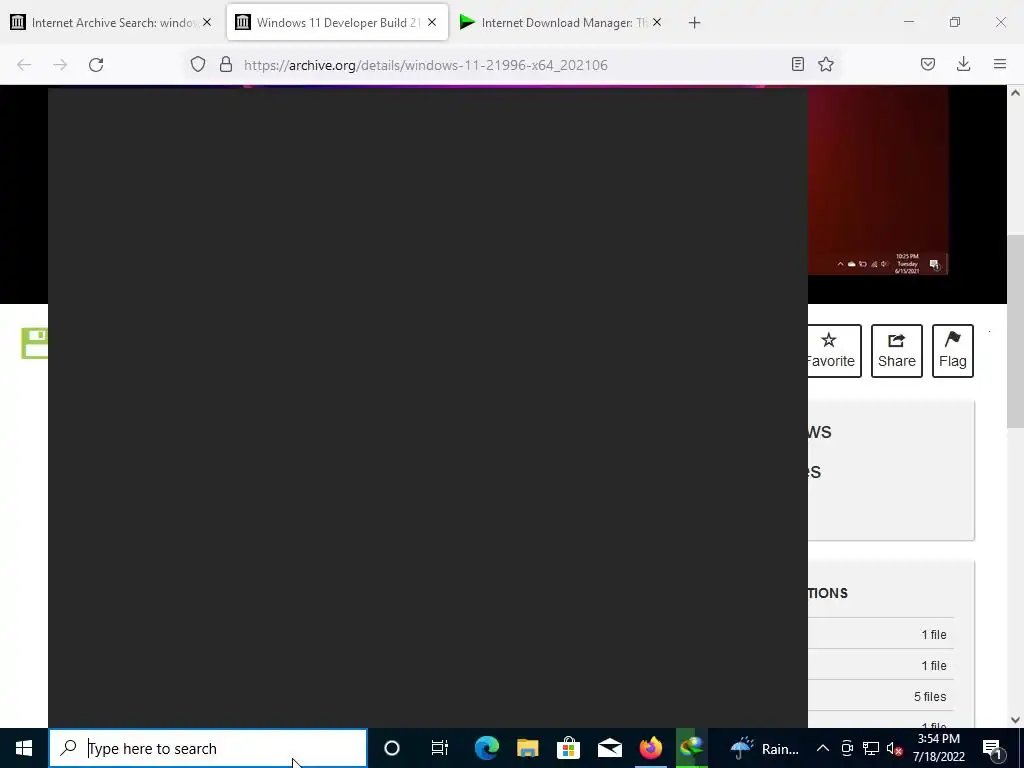Open Mail app from taskbar
This screenshot has height=768, width=1024.
(610, 748)
